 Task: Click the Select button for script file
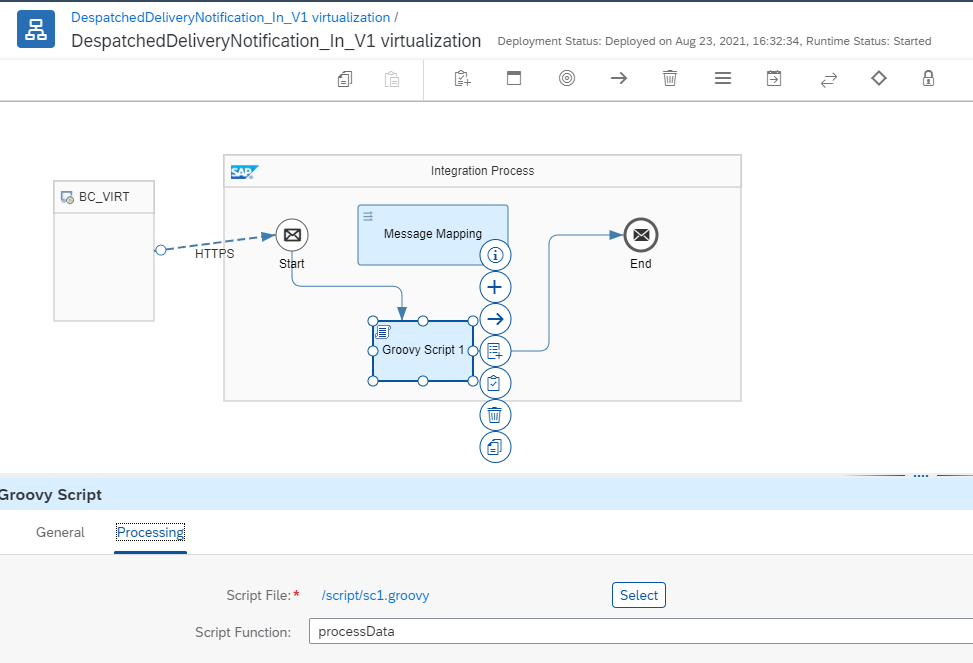tap(639, 595)
